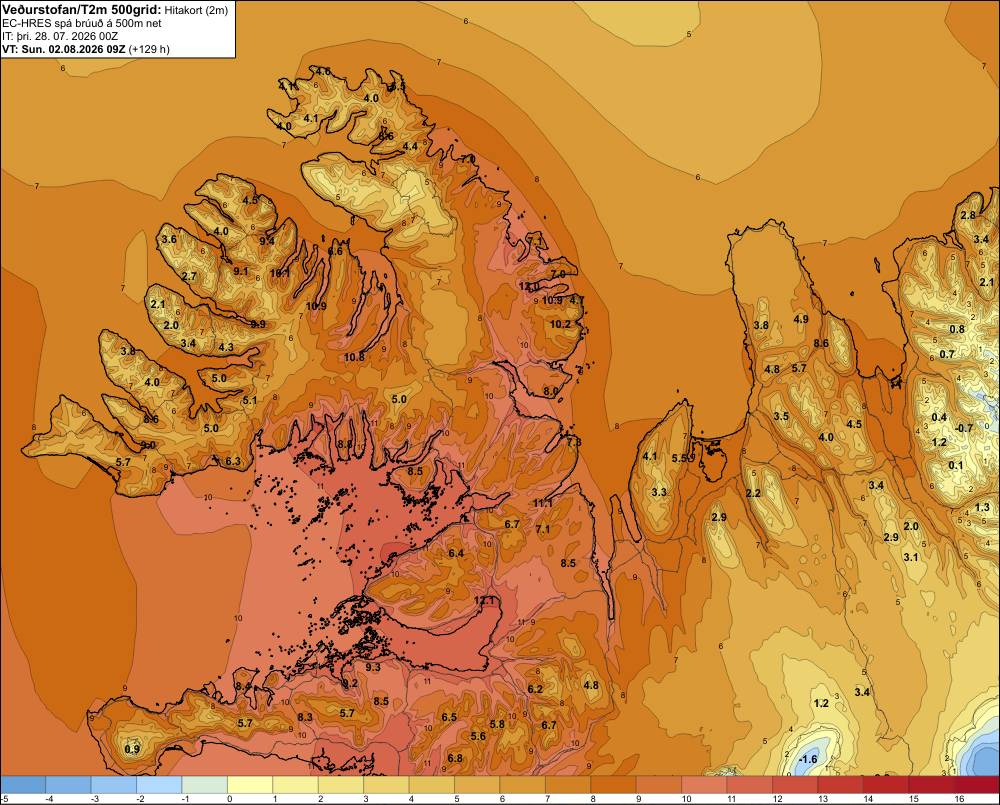Click the '0' label on the legend
Image resolution: width=1000 pixels, height=805 pixels.
point(230,799)
